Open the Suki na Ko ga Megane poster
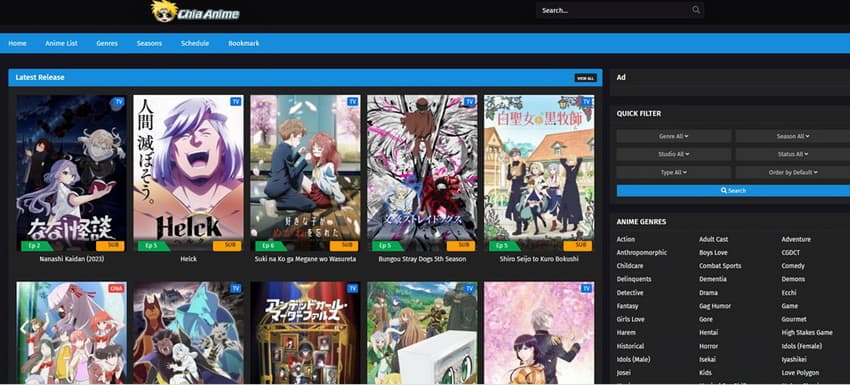This screenshot has height=385, width=850. [305, 173]
